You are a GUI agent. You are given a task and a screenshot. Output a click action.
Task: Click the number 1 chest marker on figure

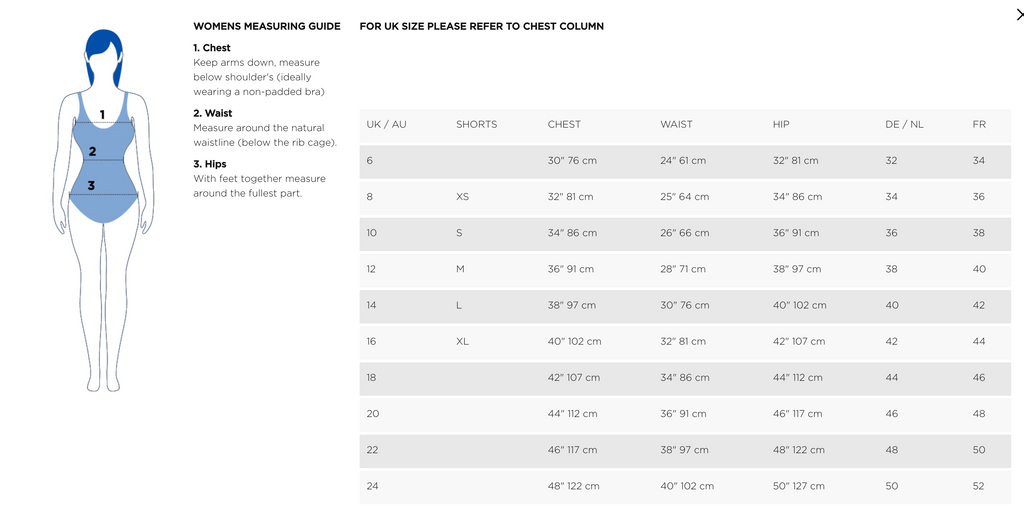[x=102, y=115]
